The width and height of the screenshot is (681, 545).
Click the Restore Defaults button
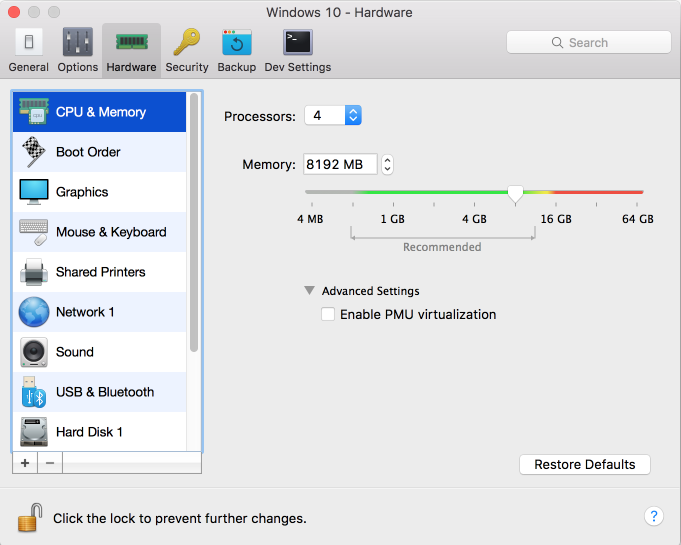(x=585, y=465)
